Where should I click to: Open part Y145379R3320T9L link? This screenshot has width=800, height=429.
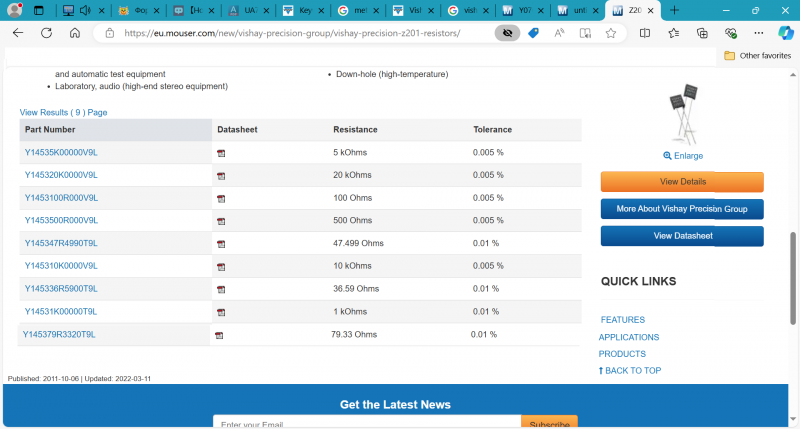(59, 335)
